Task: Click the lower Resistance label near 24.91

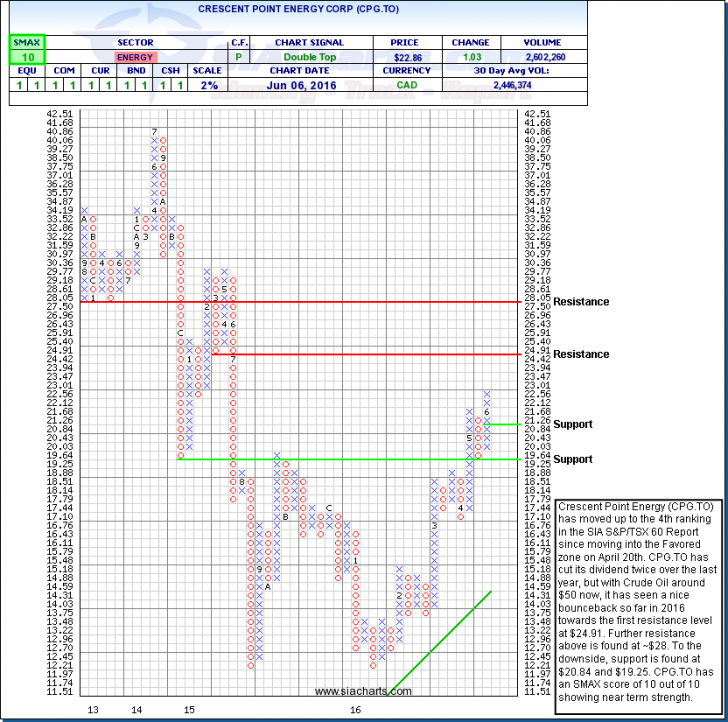Action: pyautogui.click(x=580, y=354)
